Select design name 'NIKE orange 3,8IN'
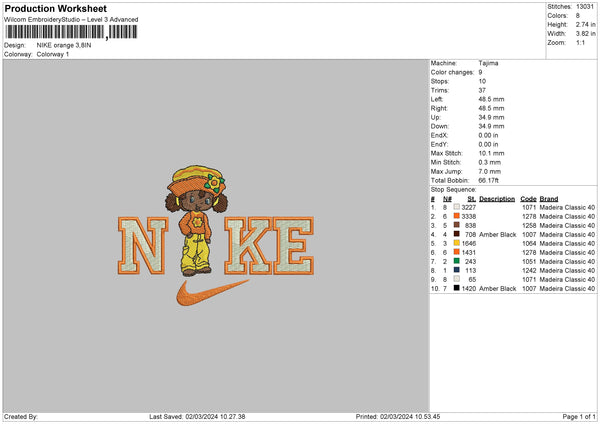The height and width of the screenshot is (424, 600). 64,45
